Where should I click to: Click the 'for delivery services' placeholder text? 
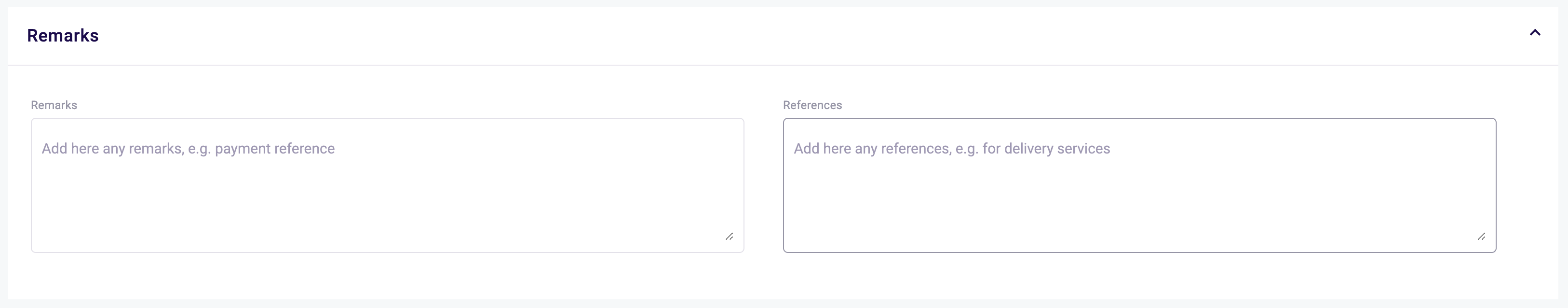(1046, 149)
